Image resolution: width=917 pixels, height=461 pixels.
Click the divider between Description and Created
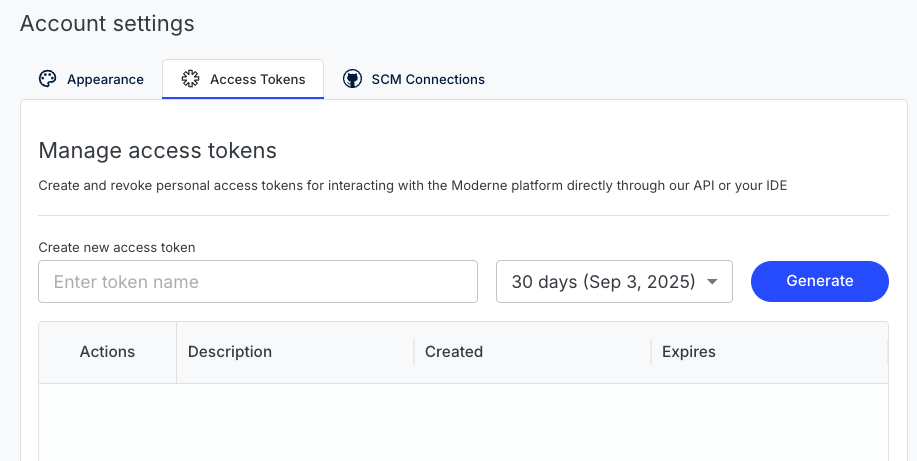(414, 352)
